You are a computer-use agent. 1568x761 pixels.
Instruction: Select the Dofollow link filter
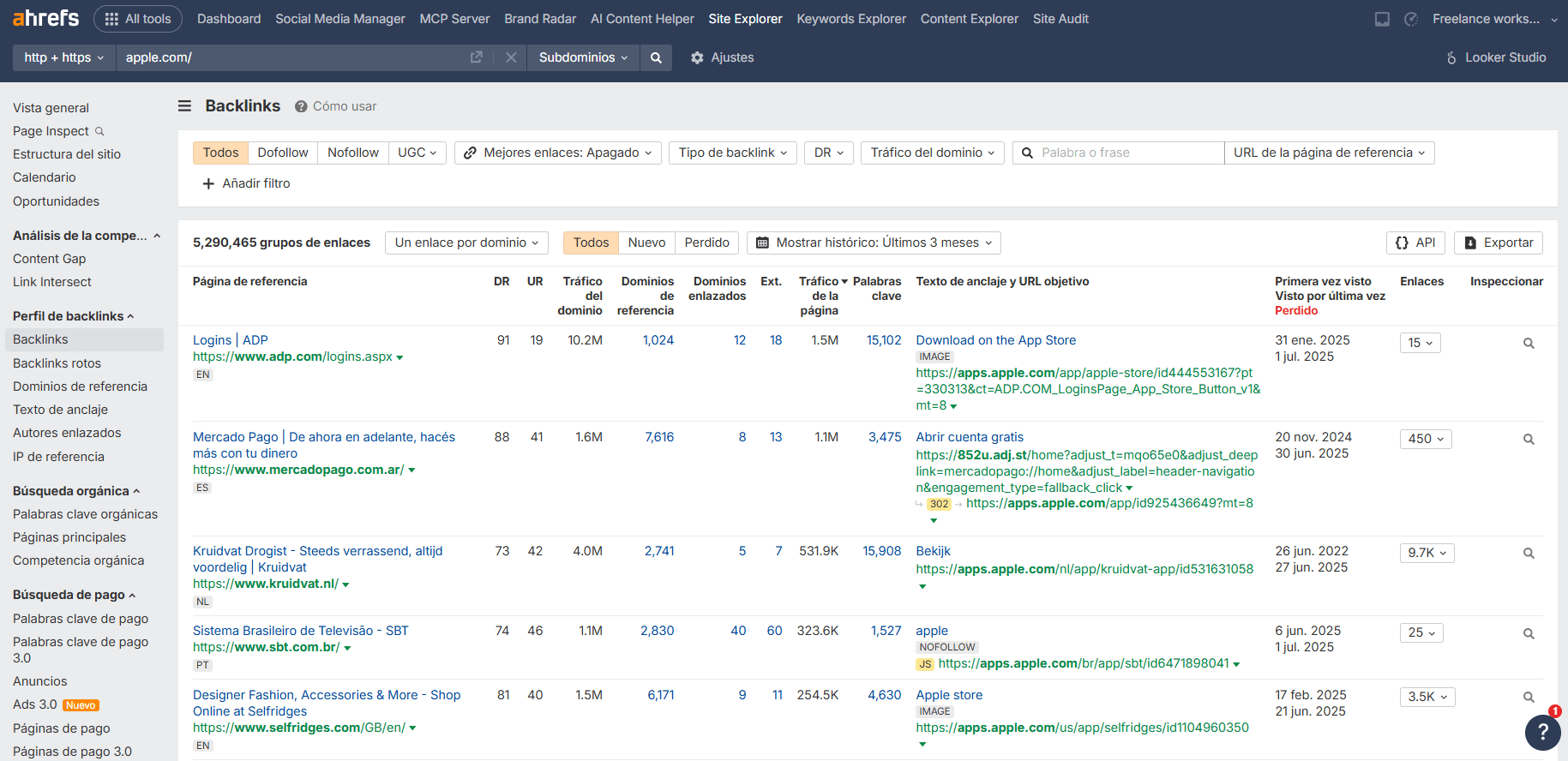click(282, 153)
